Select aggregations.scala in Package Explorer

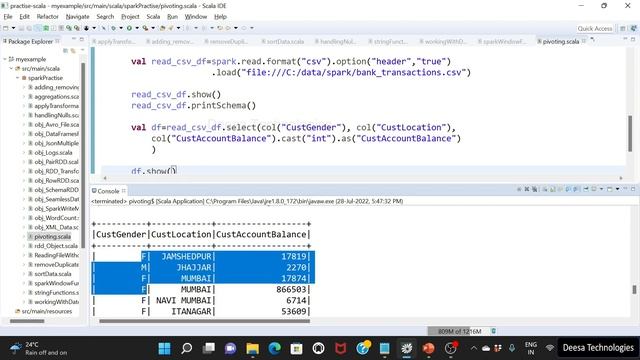click(56, 97)
